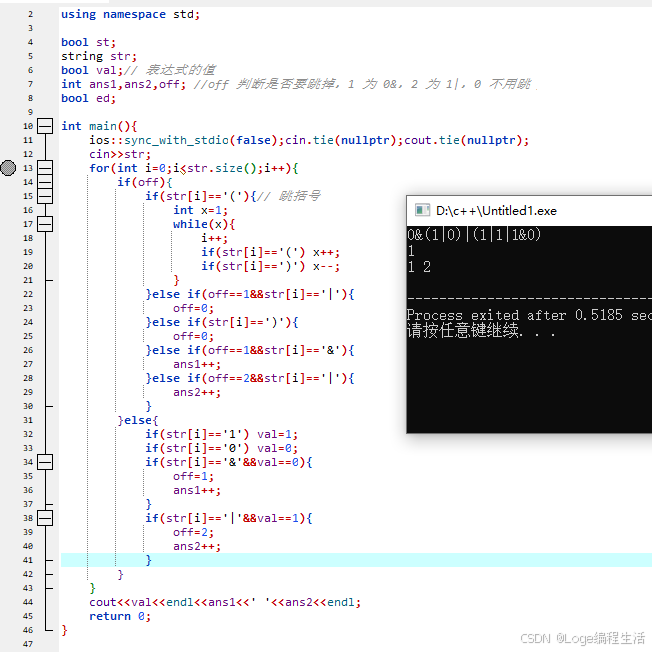Click the 'int ans1,ans2,off;' declaration
Viewport: 652px width, 652px height.
(x=123, y=84)
